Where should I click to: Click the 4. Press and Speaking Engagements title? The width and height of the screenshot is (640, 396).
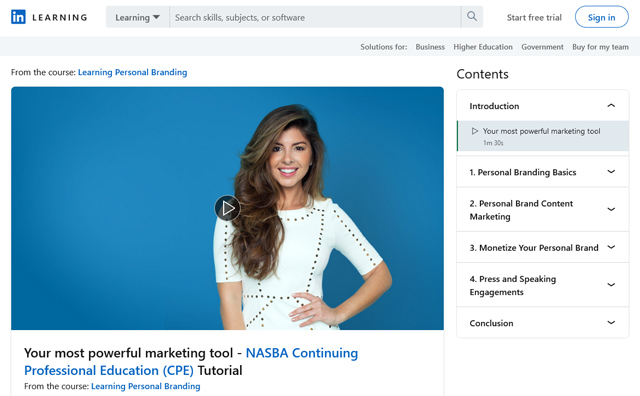pyautogui.click(x=513, y=285)
